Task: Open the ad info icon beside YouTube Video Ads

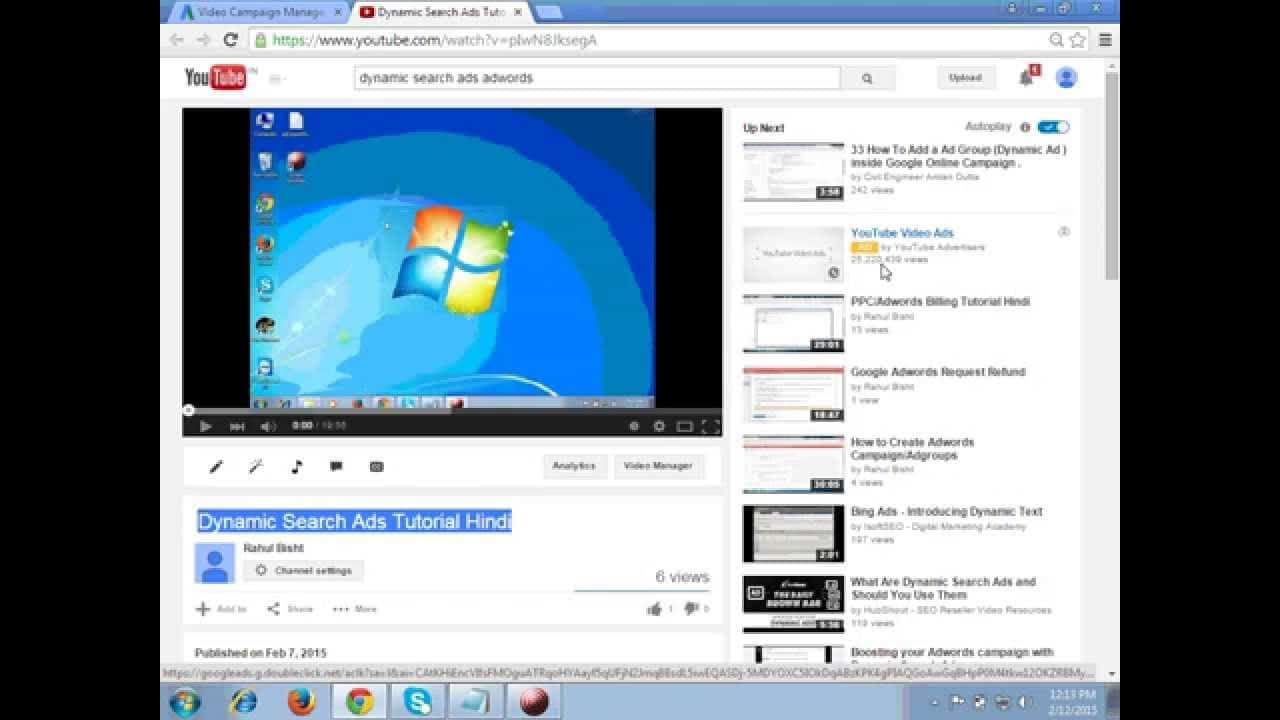Action: tap(1064, 232)
